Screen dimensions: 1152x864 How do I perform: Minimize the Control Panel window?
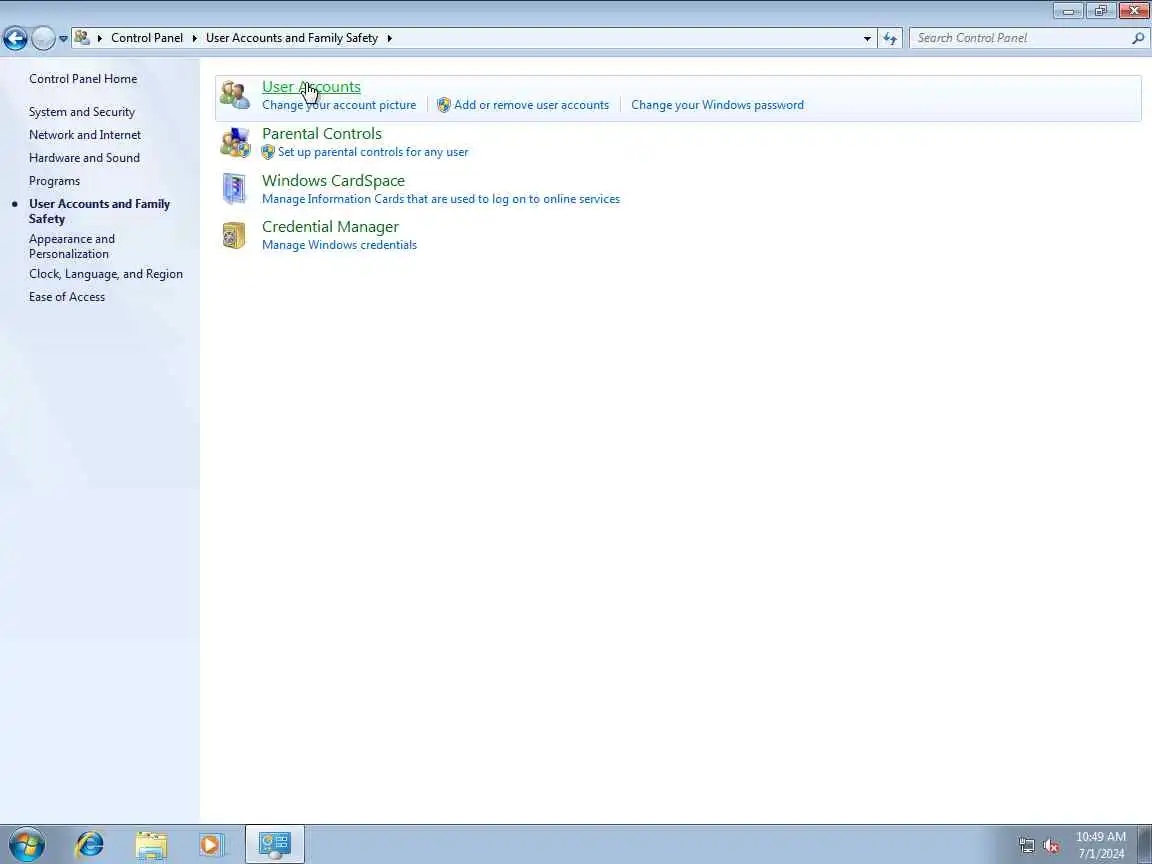1069,10
